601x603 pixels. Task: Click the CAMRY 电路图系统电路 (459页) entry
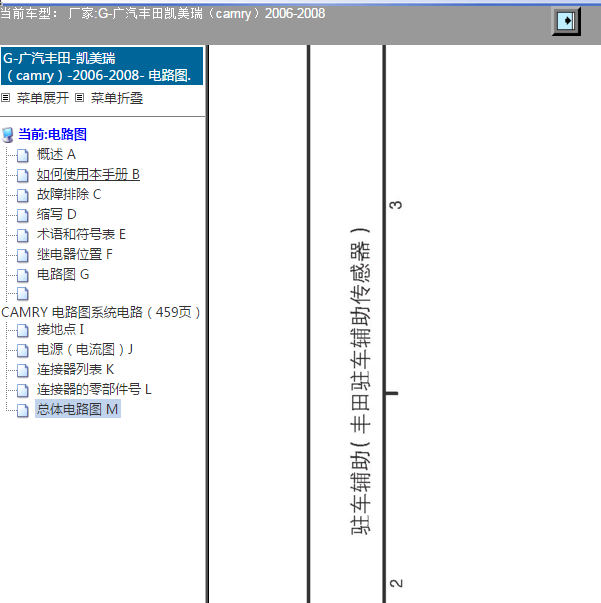pos(101,312)
